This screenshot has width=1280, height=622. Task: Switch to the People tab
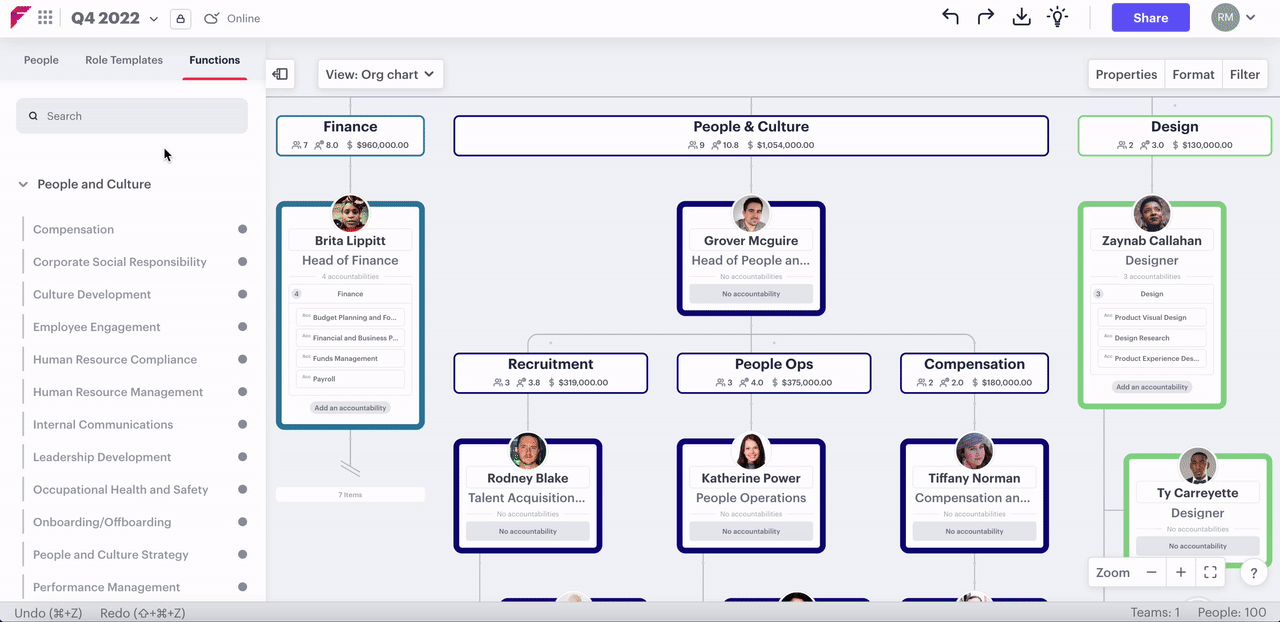pyautogui.click(x=41, y=60)
